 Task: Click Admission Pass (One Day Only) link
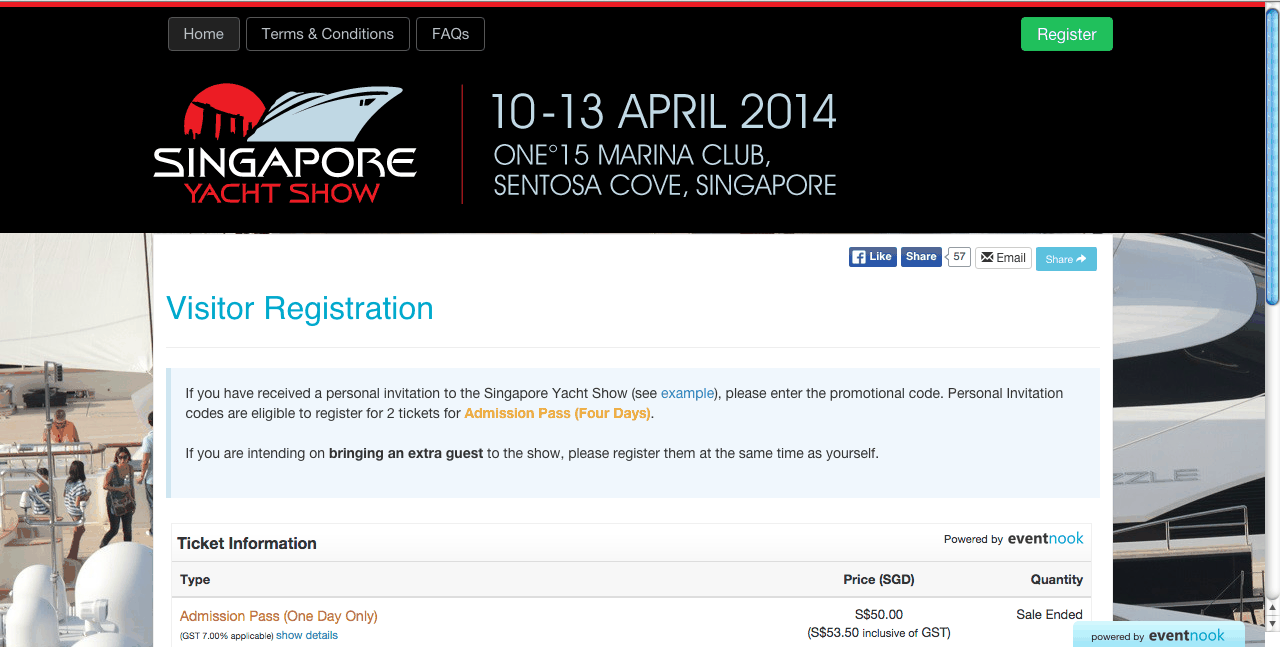tap(279, 616)
